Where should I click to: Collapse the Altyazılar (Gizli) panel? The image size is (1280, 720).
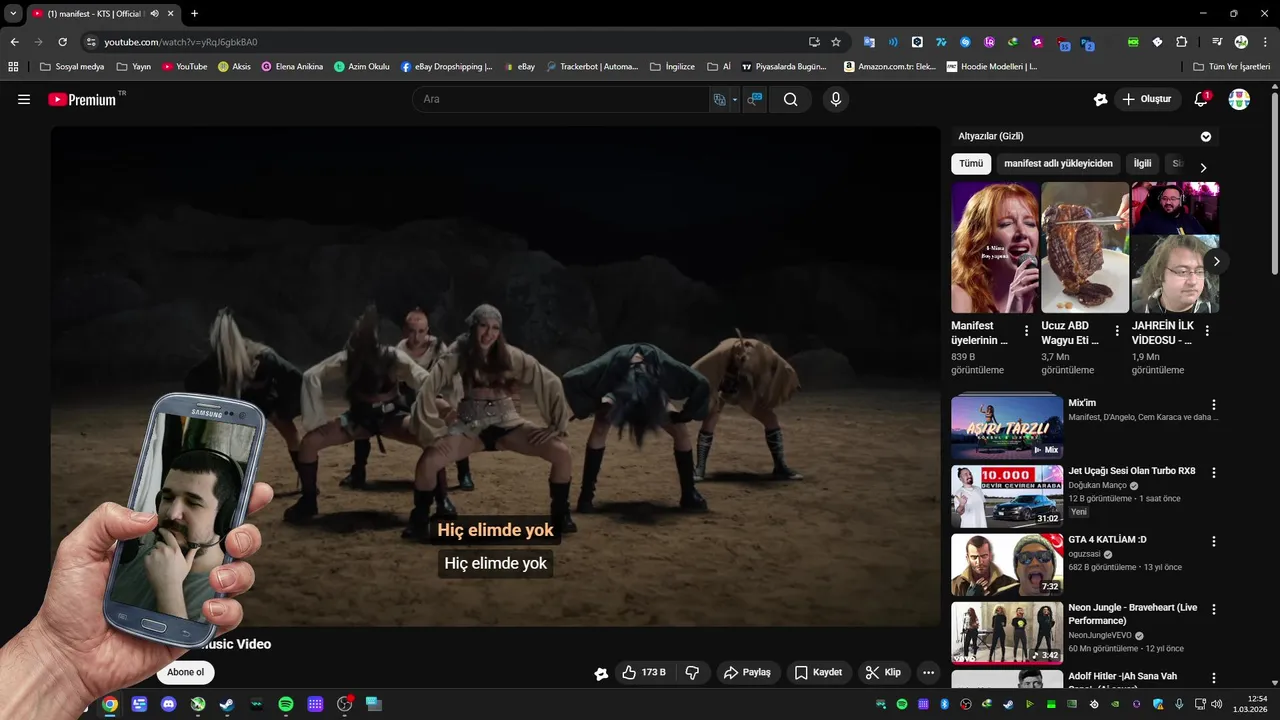coord(1206,136)
